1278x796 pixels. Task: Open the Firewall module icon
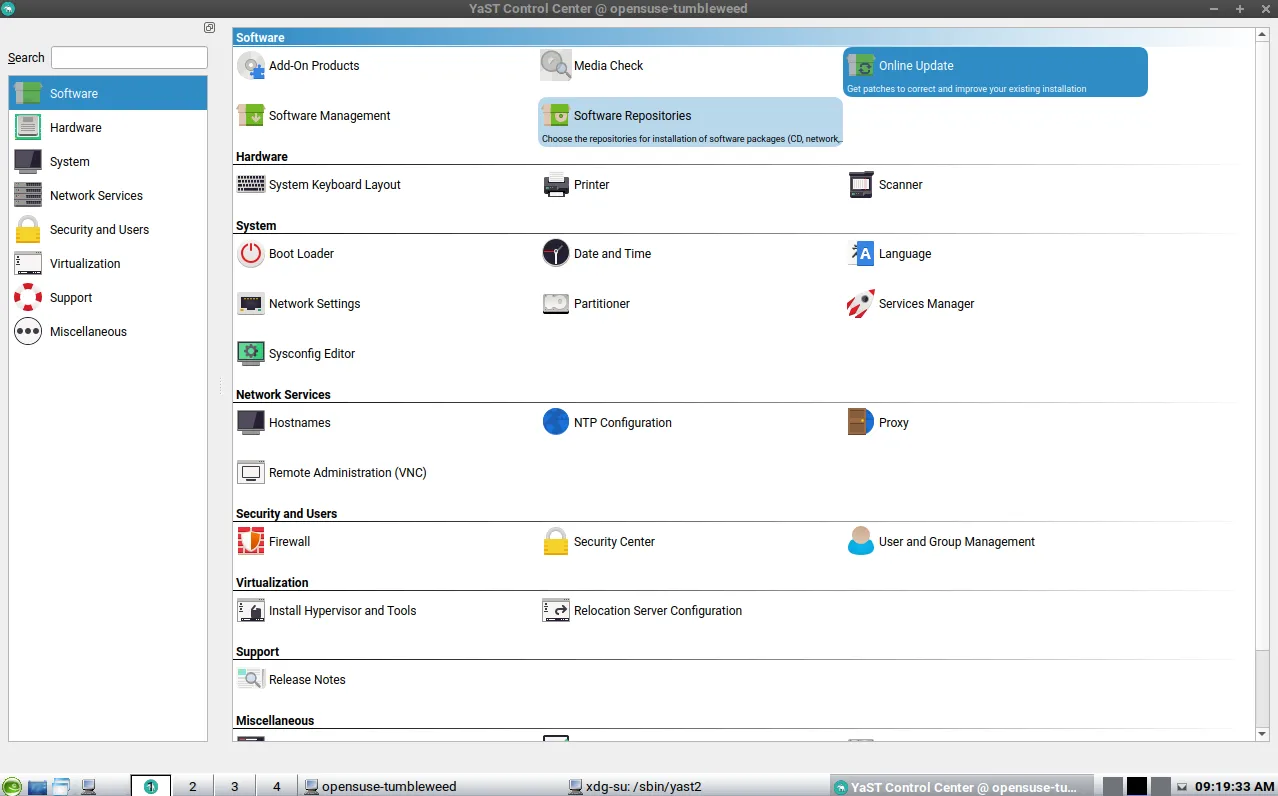(250, 542)
